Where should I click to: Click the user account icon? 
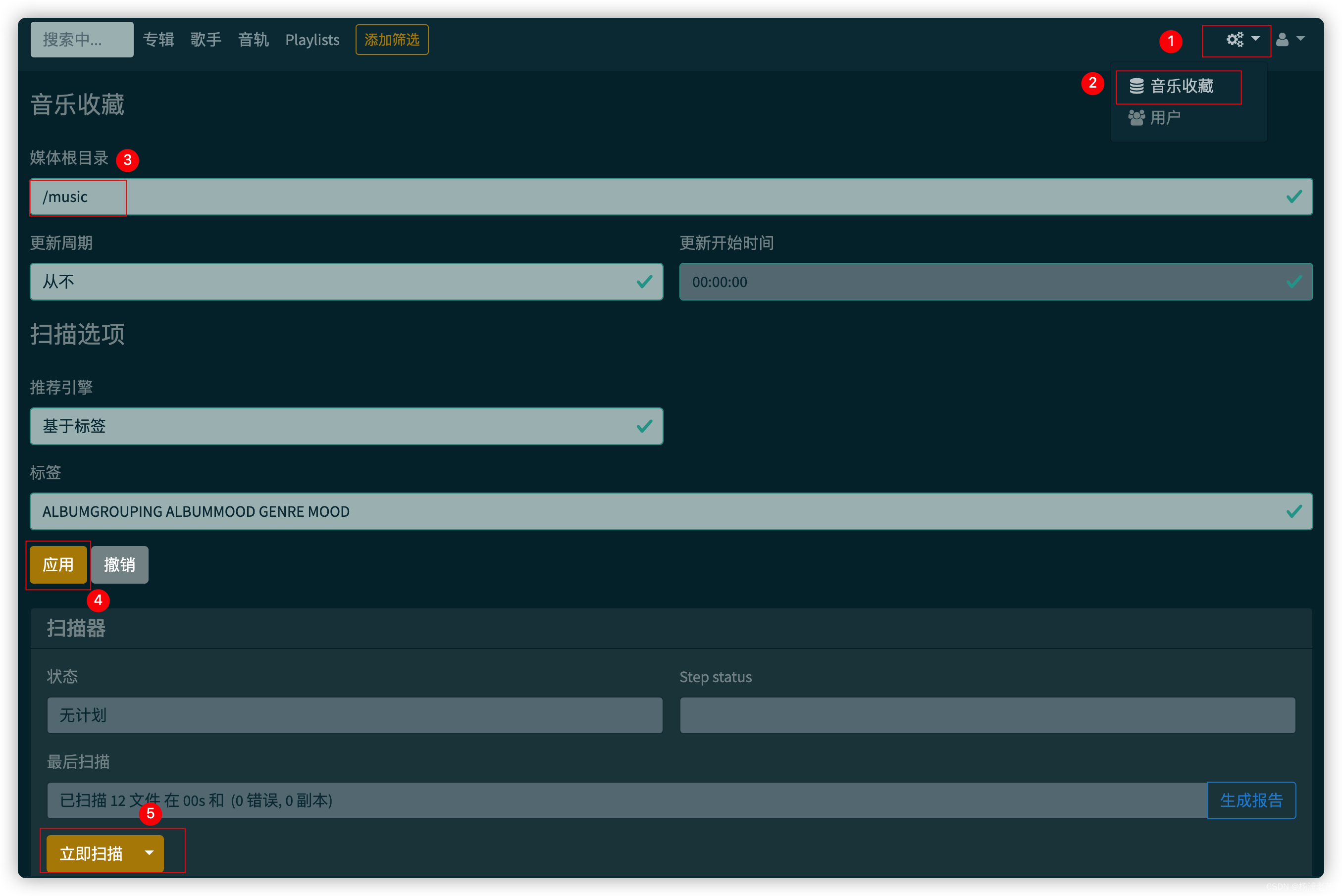[1282, 40]
